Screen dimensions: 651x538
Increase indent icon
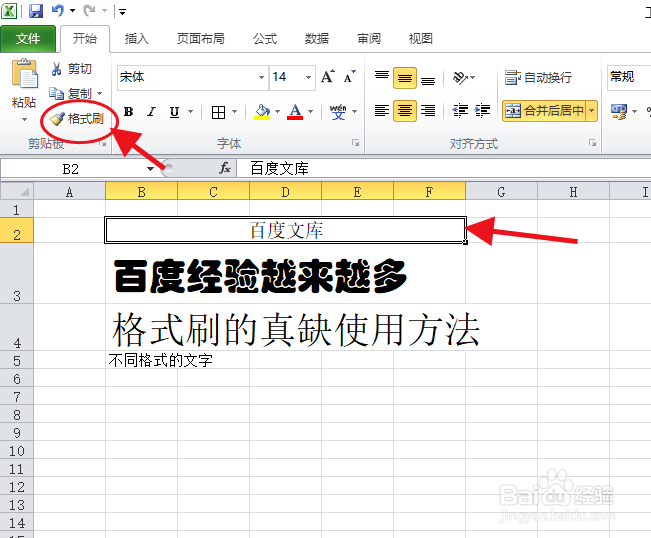(482, 111)
